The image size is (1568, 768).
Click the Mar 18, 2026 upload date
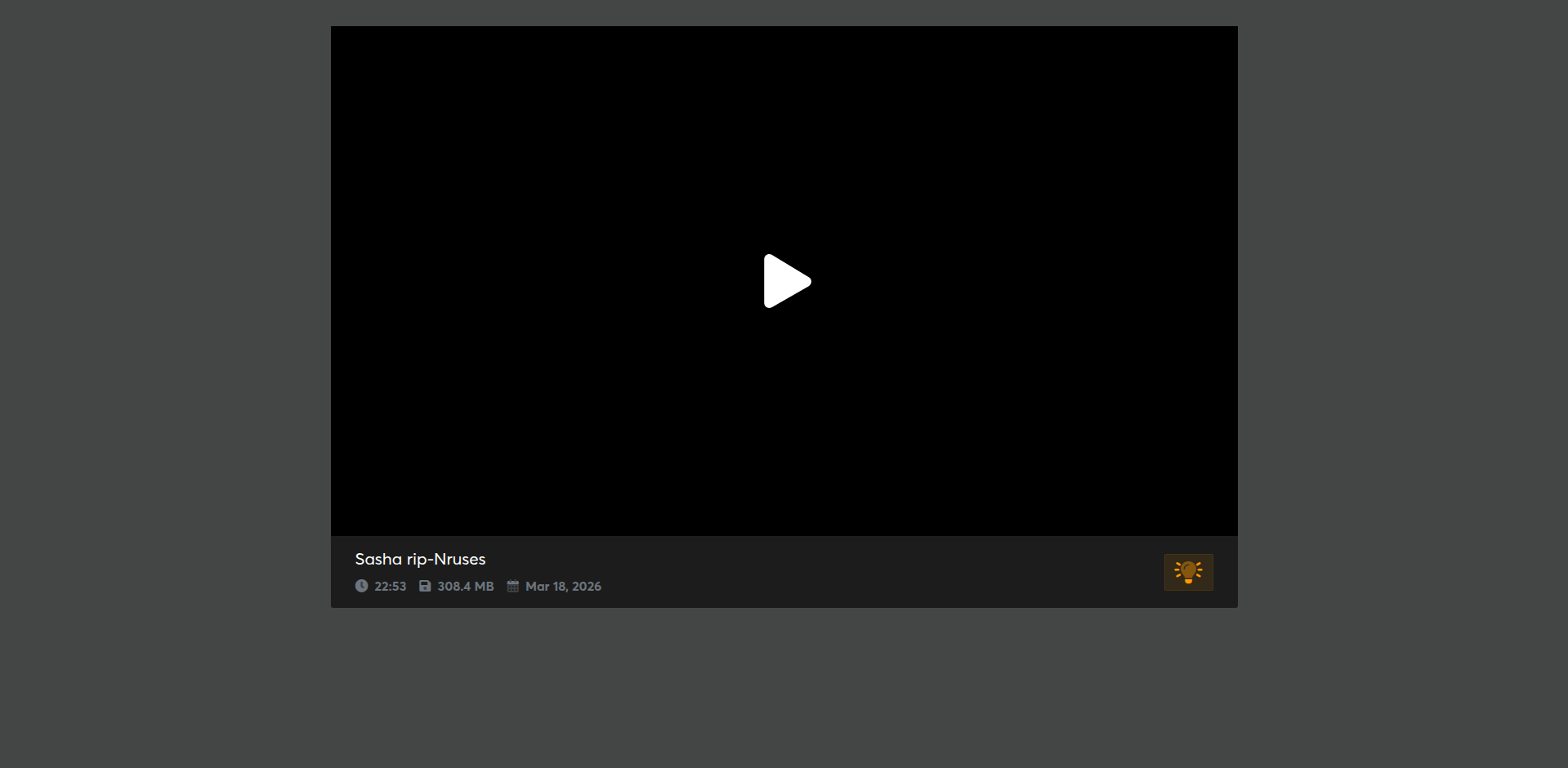[563, 587]
